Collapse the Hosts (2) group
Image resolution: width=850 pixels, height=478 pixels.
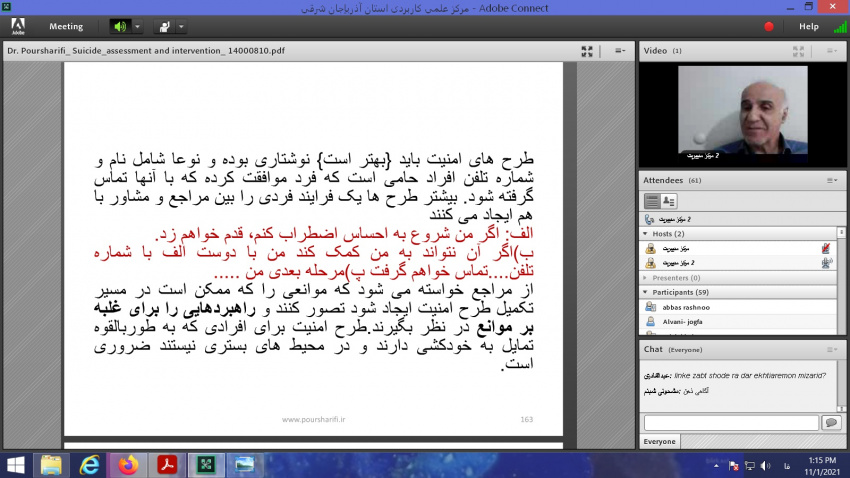click(647, 233)
